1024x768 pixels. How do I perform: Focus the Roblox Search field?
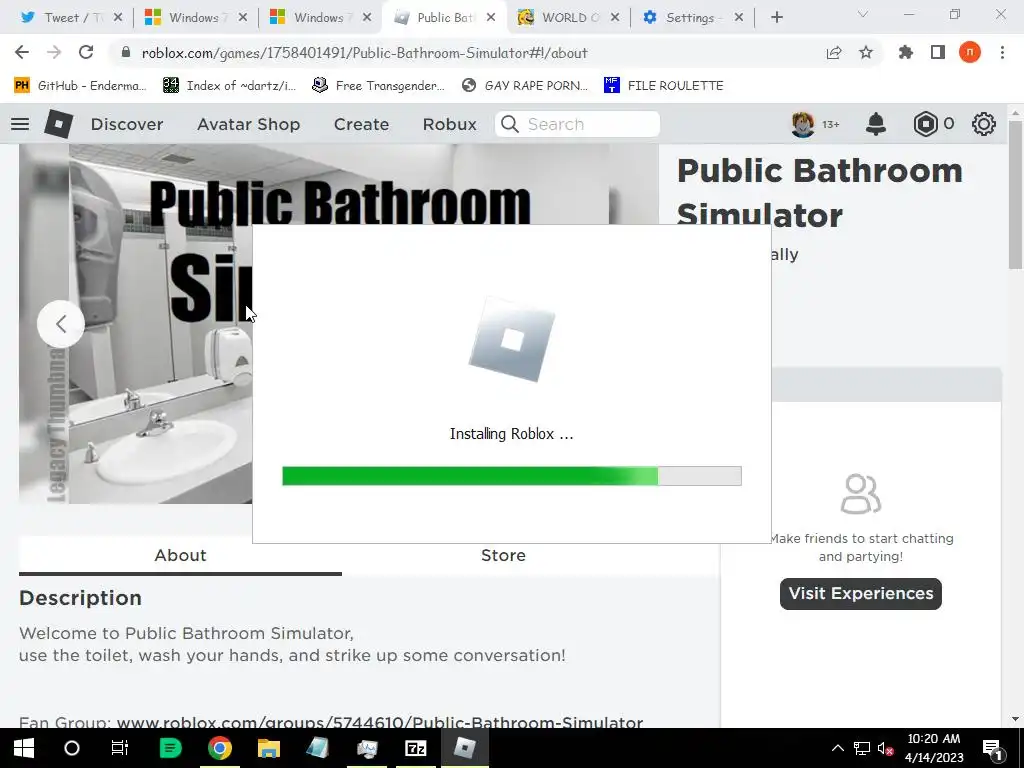pos(577,124)
